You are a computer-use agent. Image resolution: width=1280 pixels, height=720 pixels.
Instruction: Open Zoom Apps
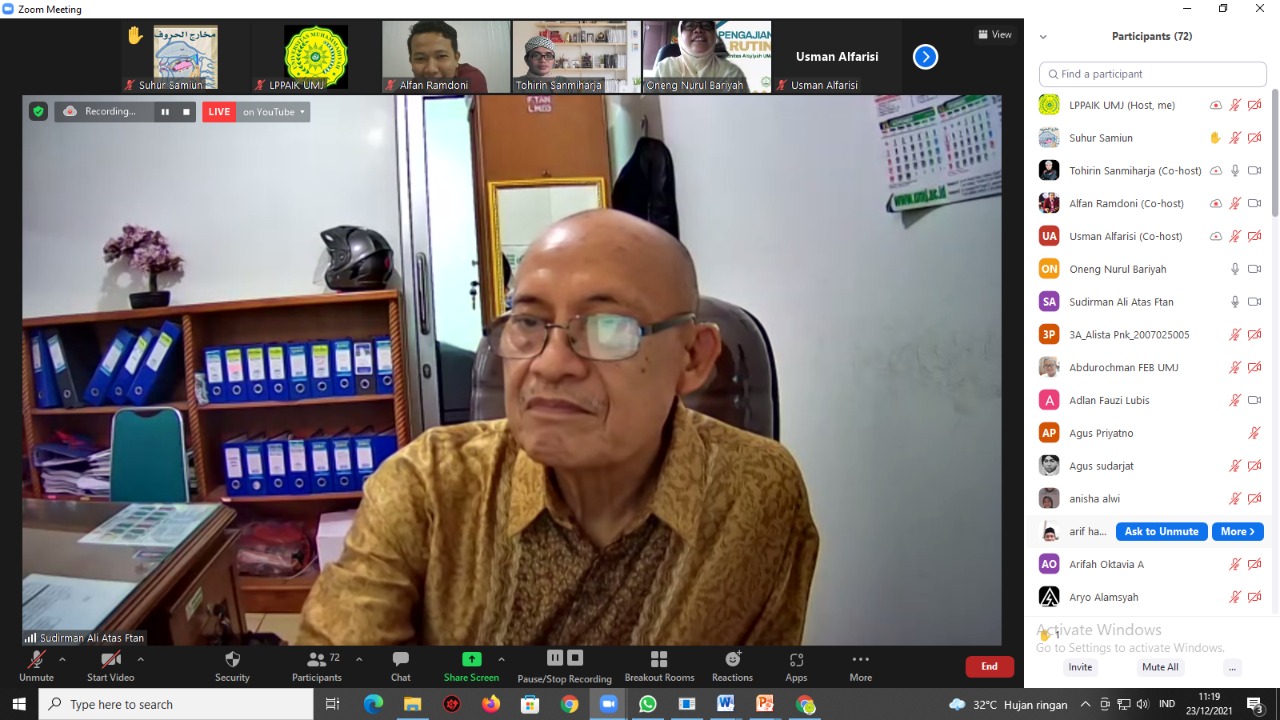click(x=796, y=666)
